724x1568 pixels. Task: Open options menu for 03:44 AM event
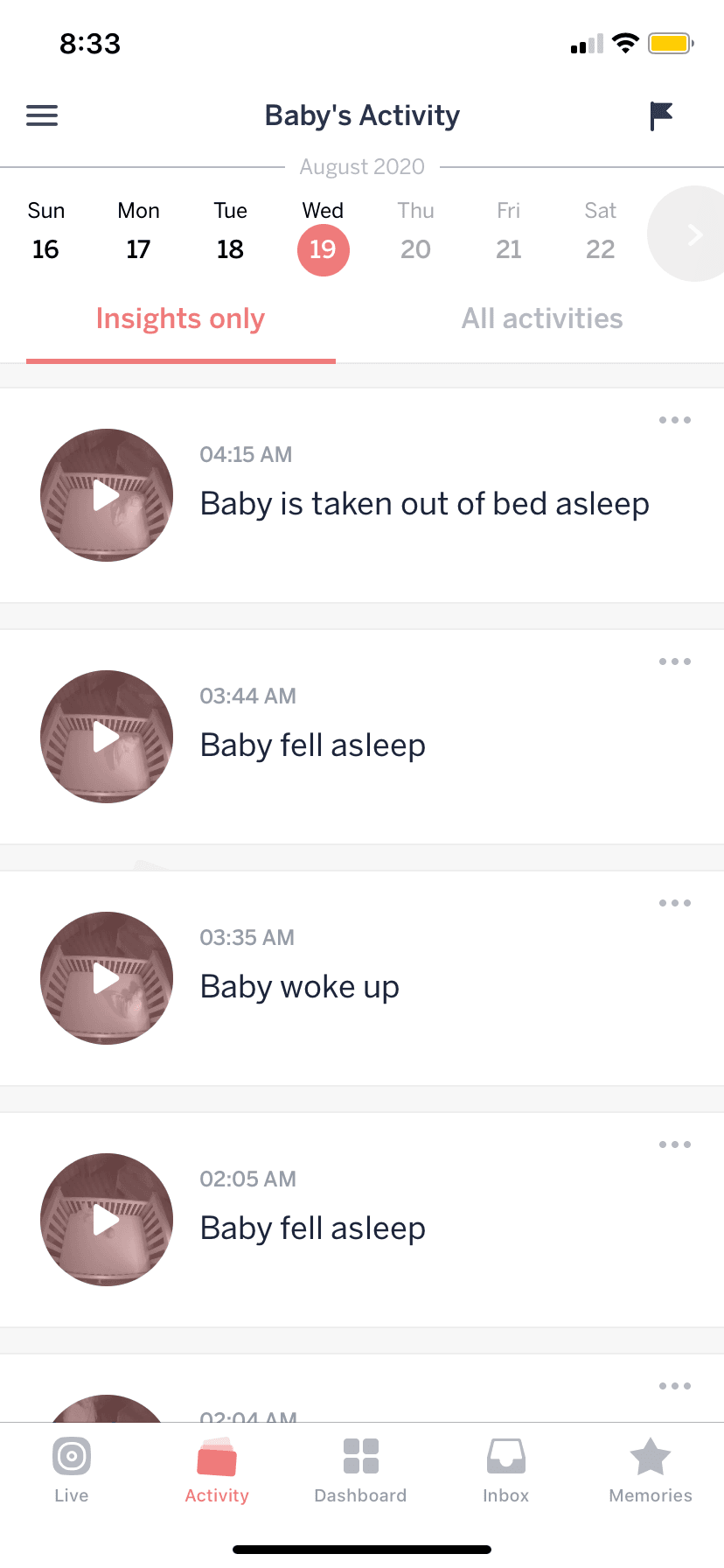point(674,661)
